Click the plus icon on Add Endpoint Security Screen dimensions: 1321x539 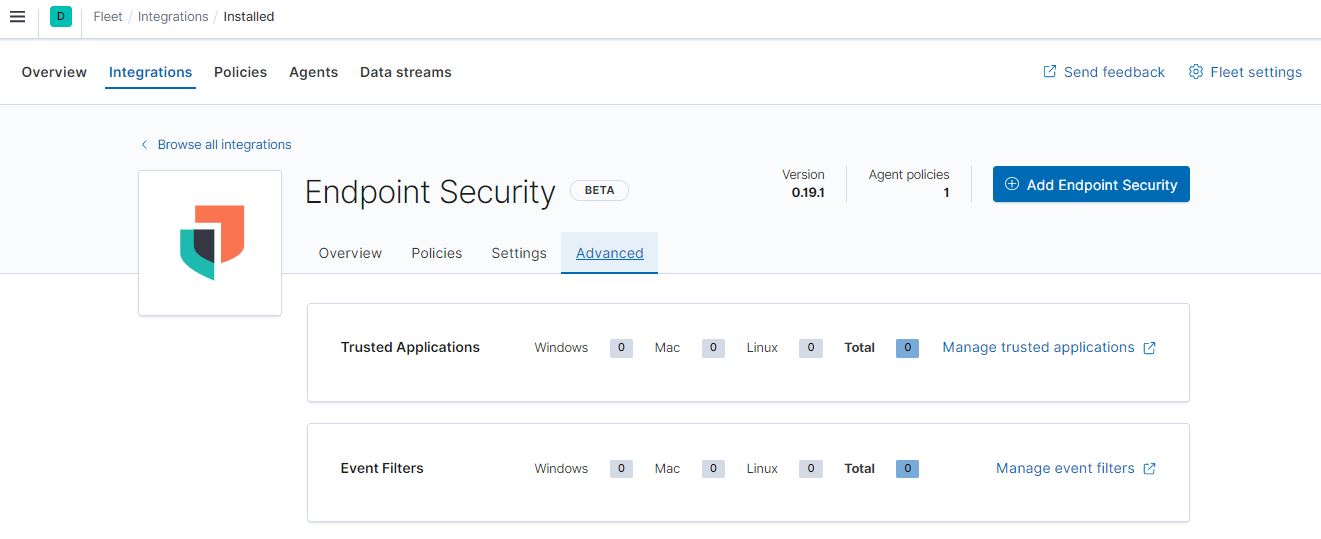point(1012,184)
